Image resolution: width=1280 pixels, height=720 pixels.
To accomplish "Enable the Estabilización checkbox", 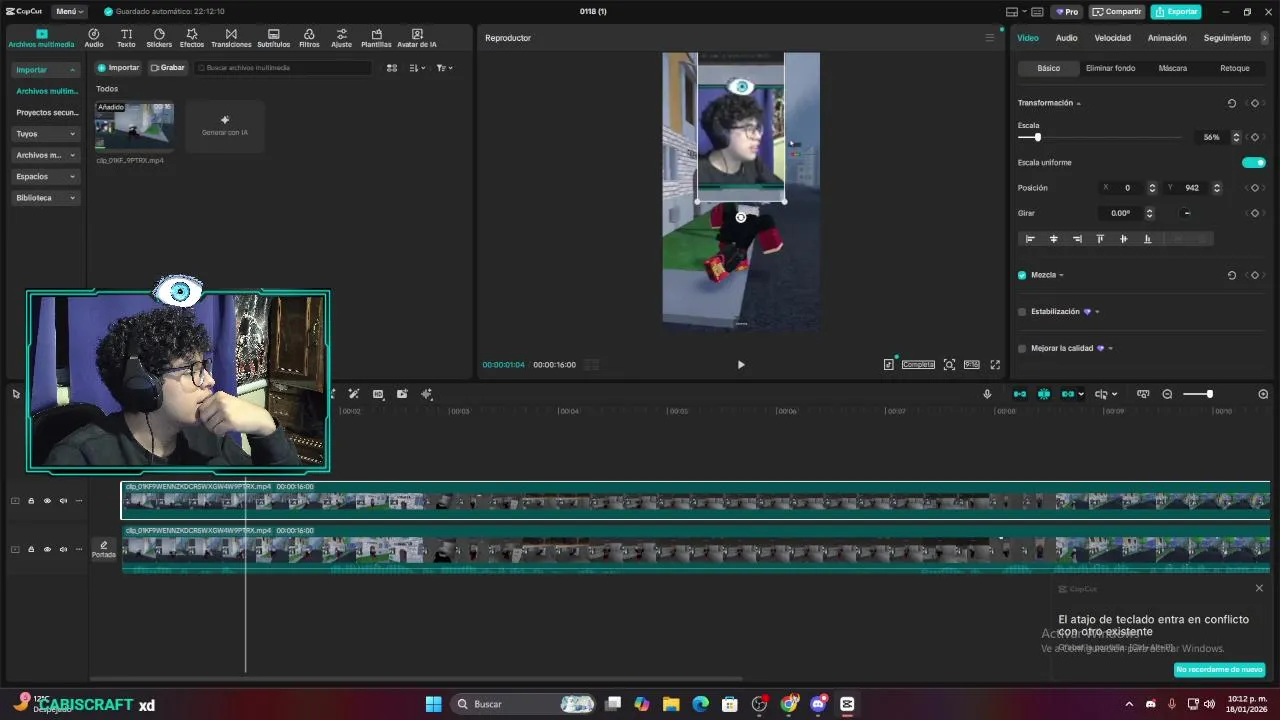I will (x=1022, y=312).
